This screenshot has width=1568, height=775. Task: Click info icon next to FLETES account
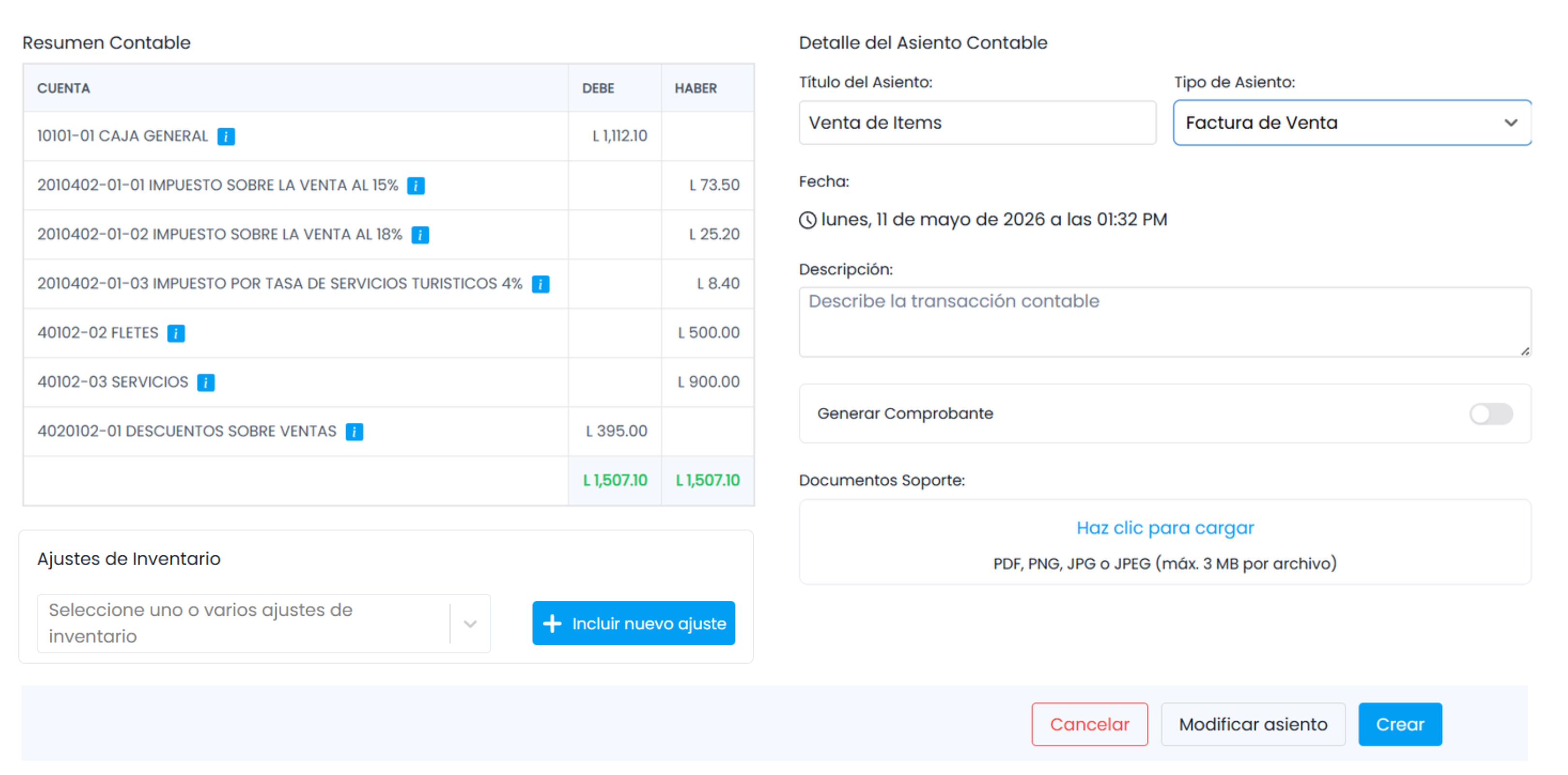pos(176,334)
